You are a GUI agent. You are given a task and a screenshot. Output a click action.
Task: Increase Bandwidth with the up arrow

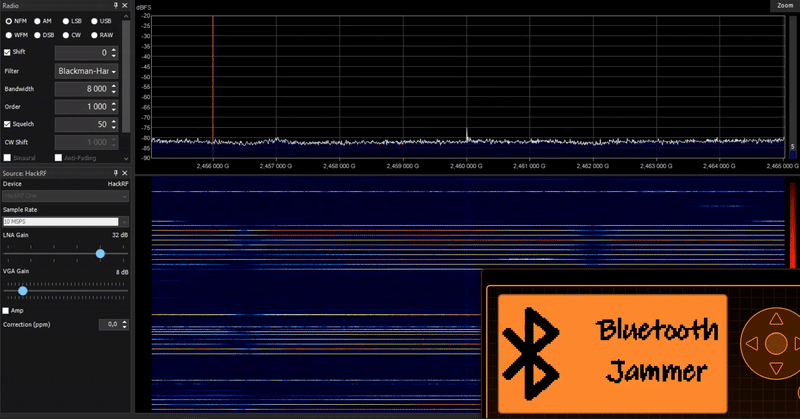click(114, 86)
